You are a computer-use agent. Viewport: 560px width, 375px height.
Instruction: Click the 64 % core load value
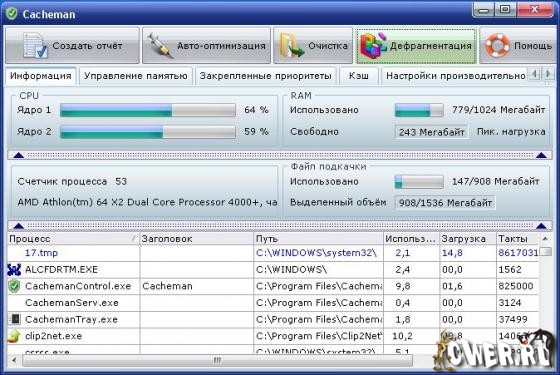pos(256,110)
